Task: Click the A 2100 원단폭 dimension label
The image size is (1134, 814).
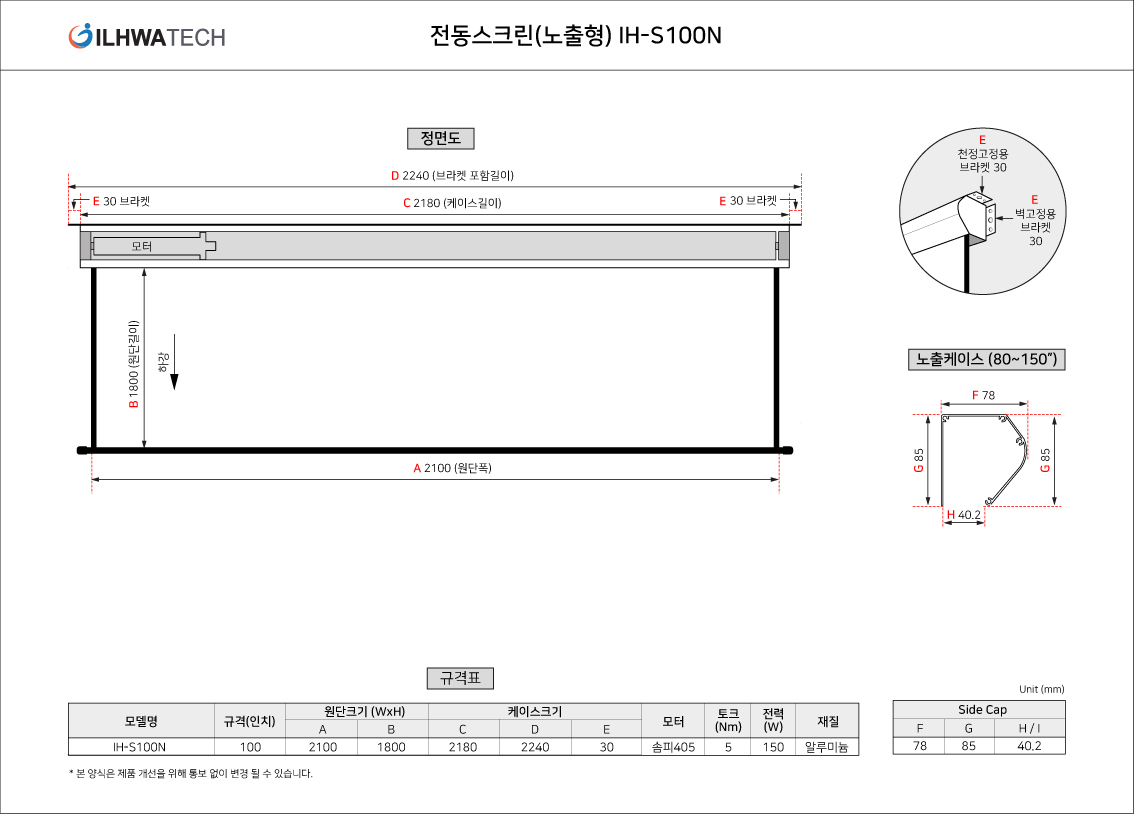Action: [x=452, y=468]
